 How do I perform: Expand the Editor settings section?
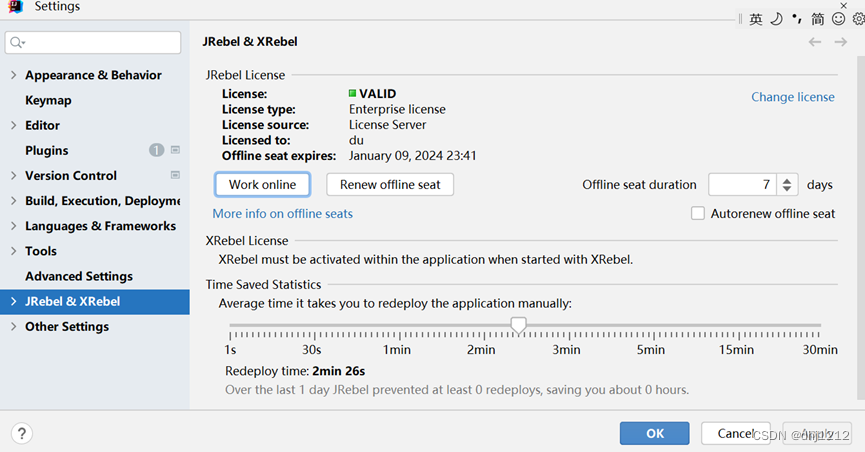click(13, 125)
